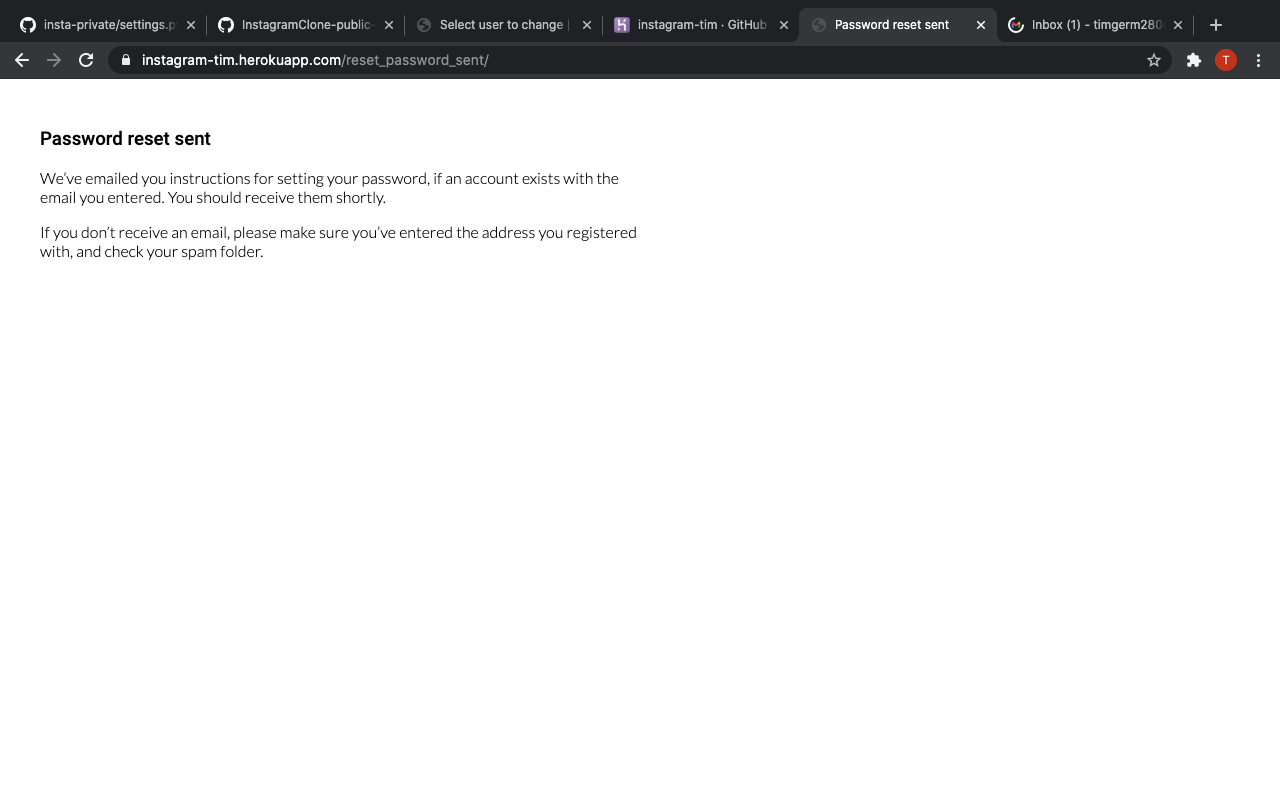View site security lock info
1280x800 pixels.
(126, 60)
